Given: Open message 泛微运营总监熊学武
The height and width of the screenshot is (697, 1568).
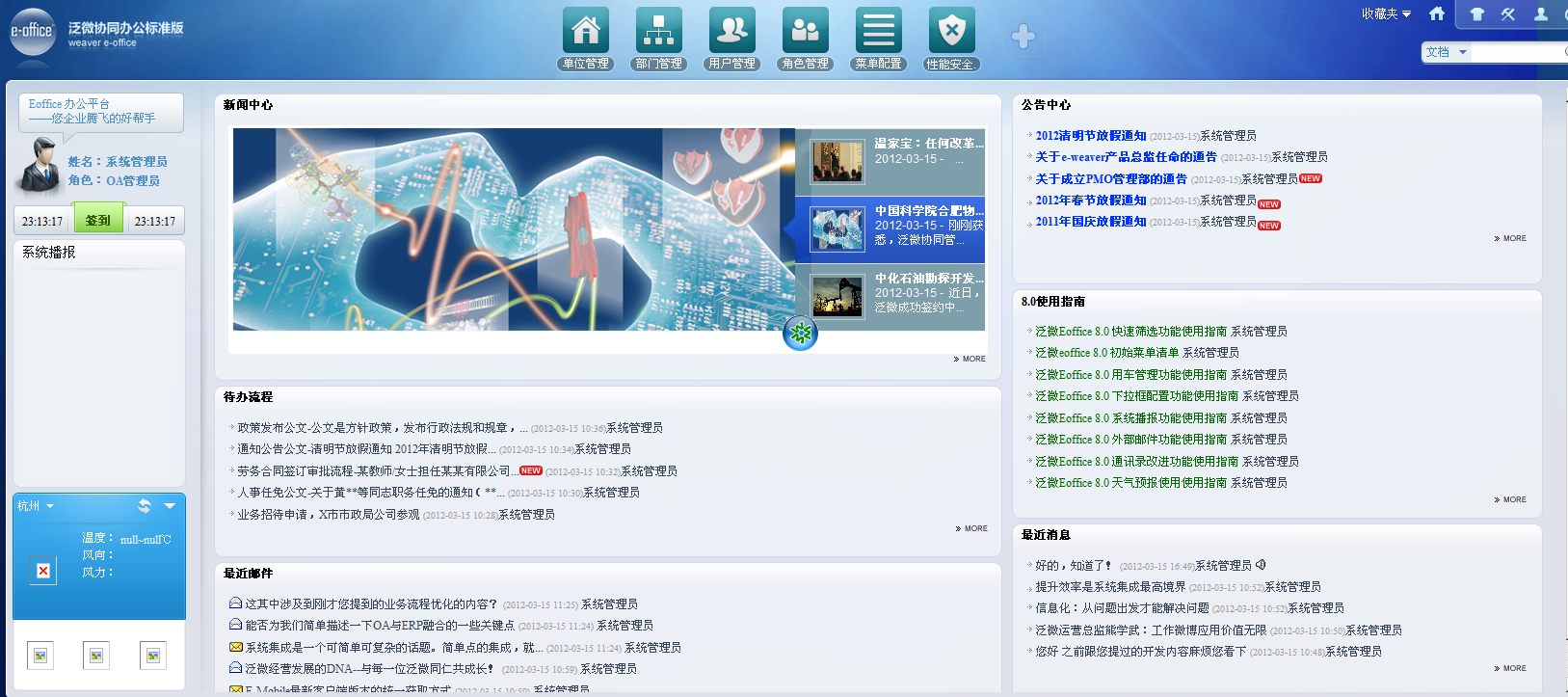Looking at the screenshot, I should point(1151,630).
